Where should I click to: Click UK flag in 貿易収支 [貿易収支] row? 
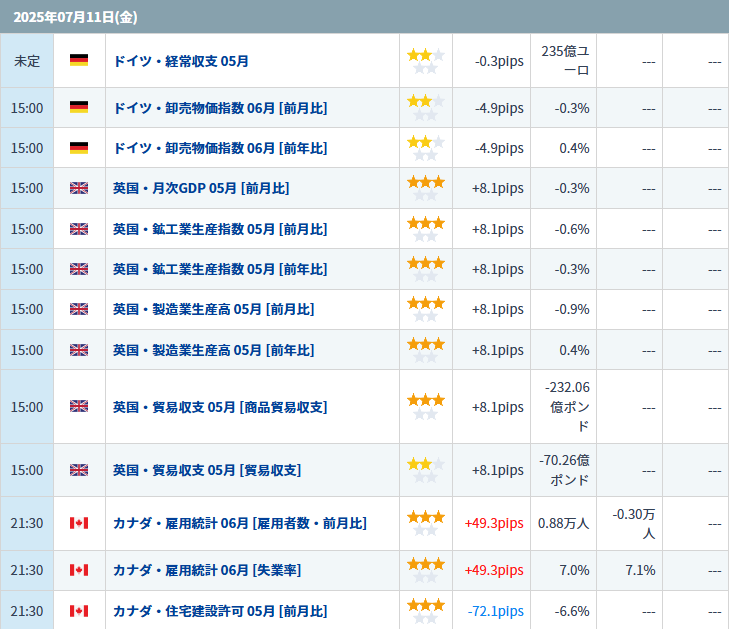79,470
